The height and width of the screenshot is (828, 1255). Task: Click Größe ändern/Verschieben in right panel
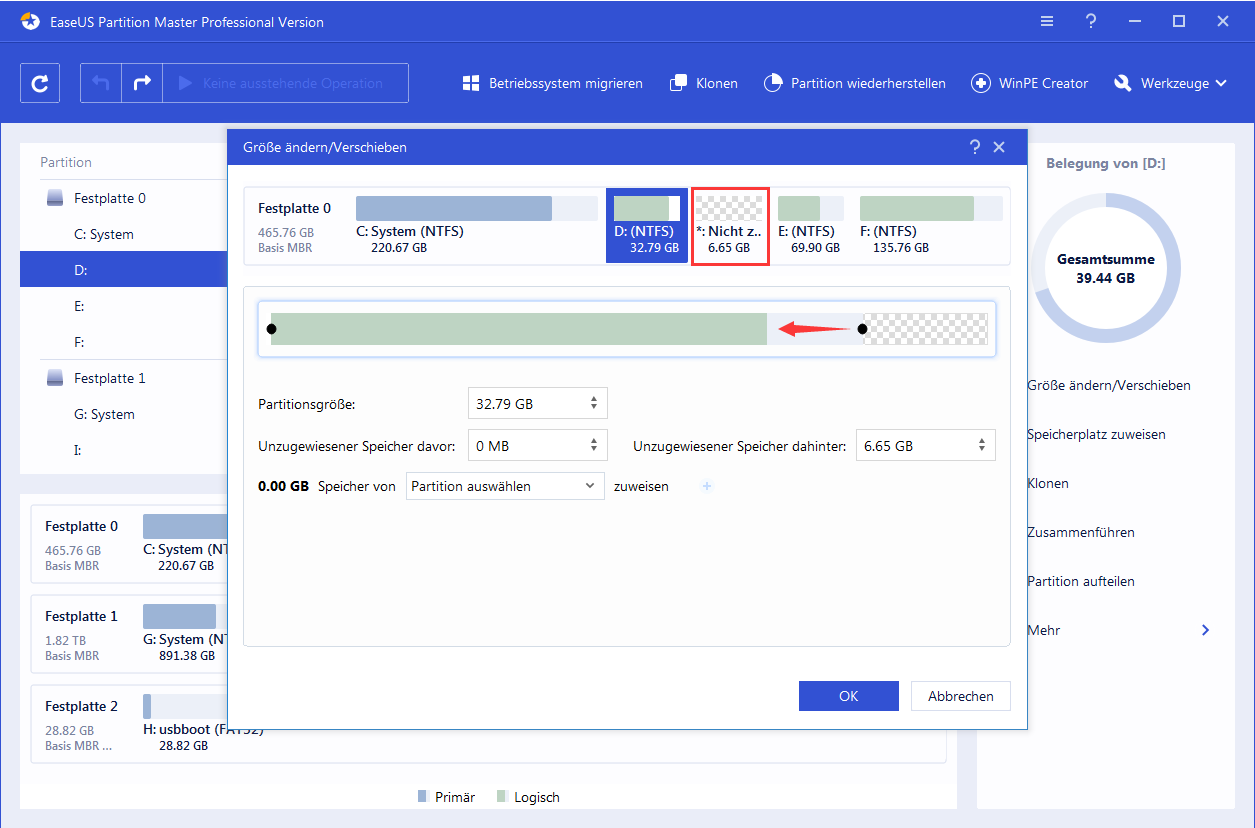pyautogui.click(x=1108, y=385)
